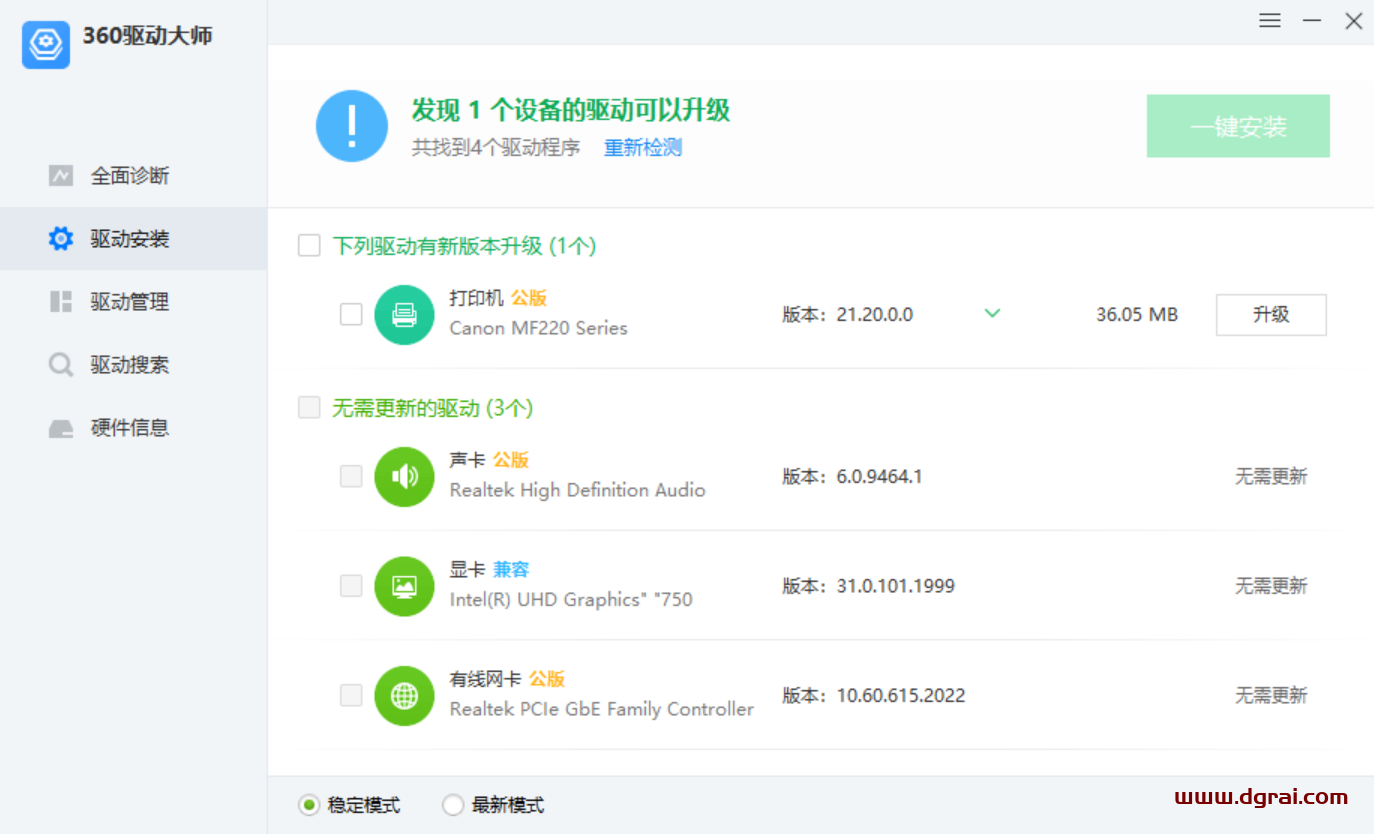The height and width of the screenshot is (834, 1374).
Task: Click Intel(R) UHD Graphics 750 name
Action: pos(571,600)
